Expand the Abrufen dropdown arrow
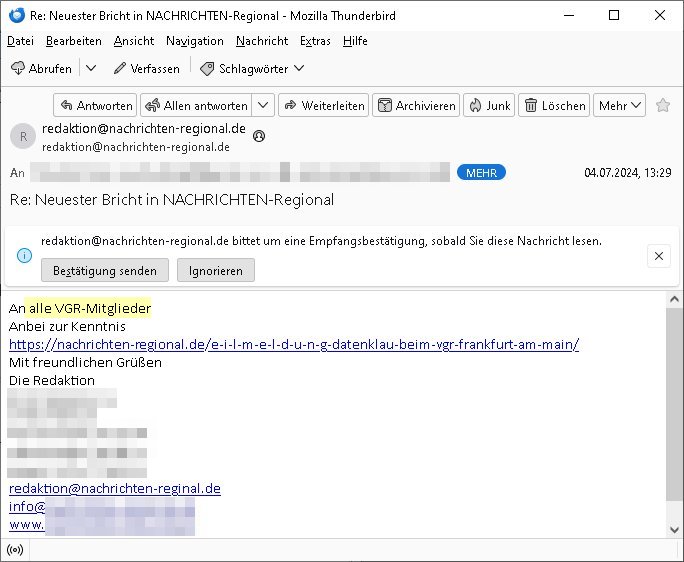 click(91, 68)
